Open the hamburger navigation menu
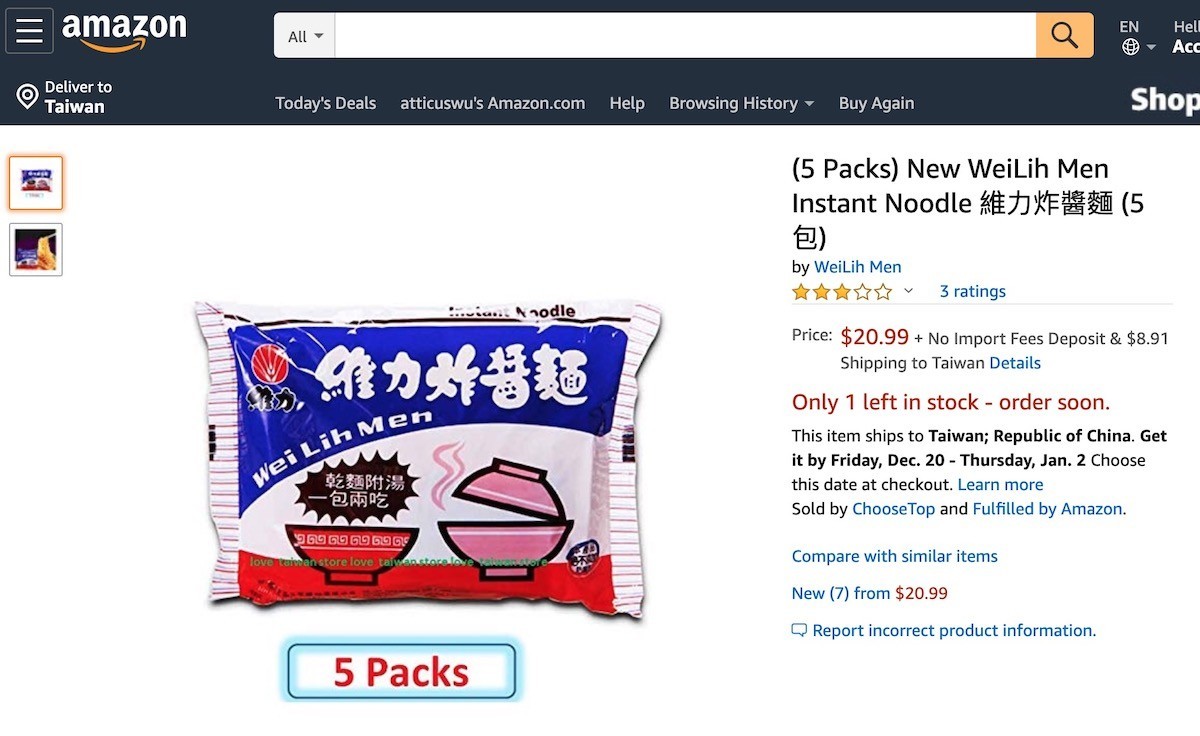The width and height of the screenshot is (1200, 736). [29, 31]
